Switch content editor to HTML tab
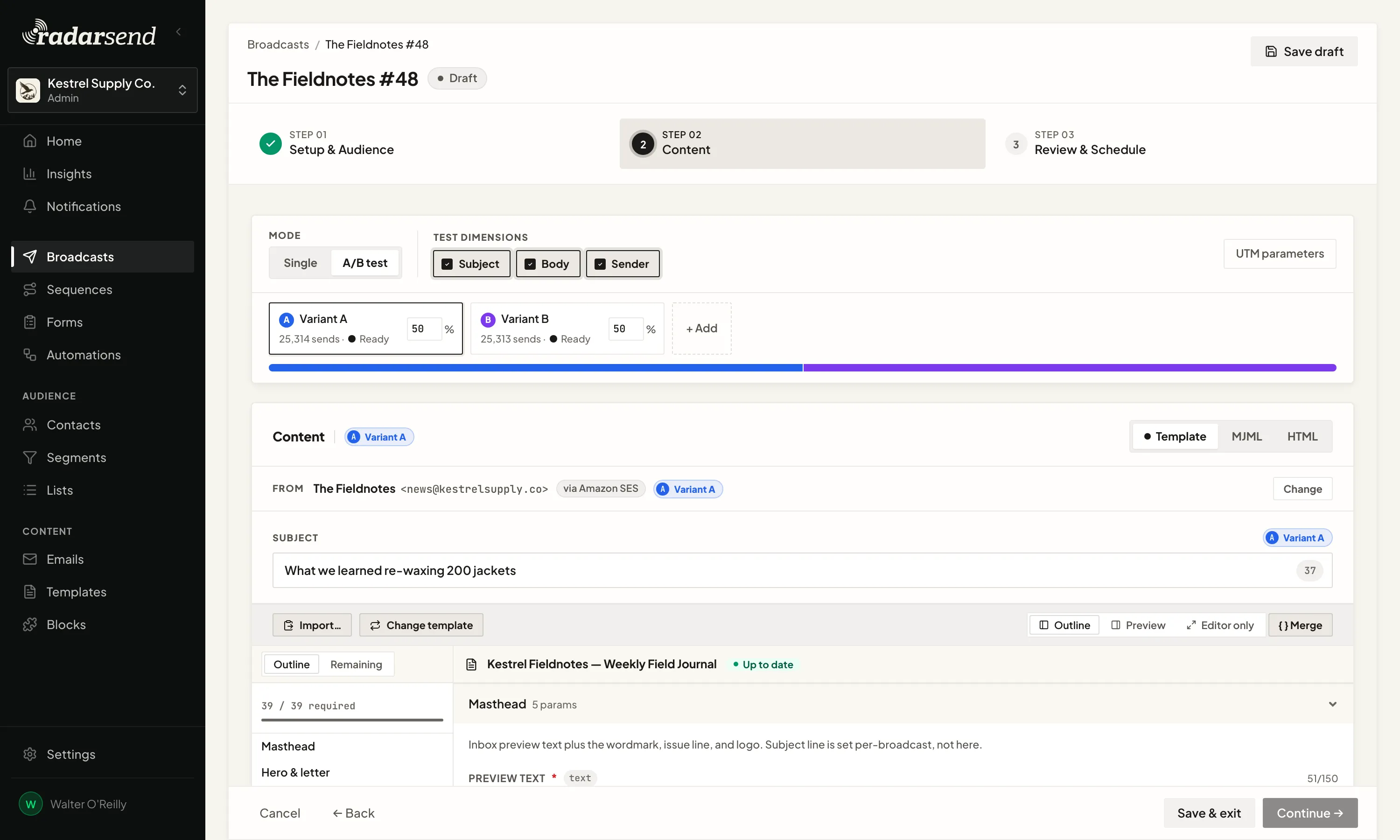 pyautogui.click(x=1302, y=436)
